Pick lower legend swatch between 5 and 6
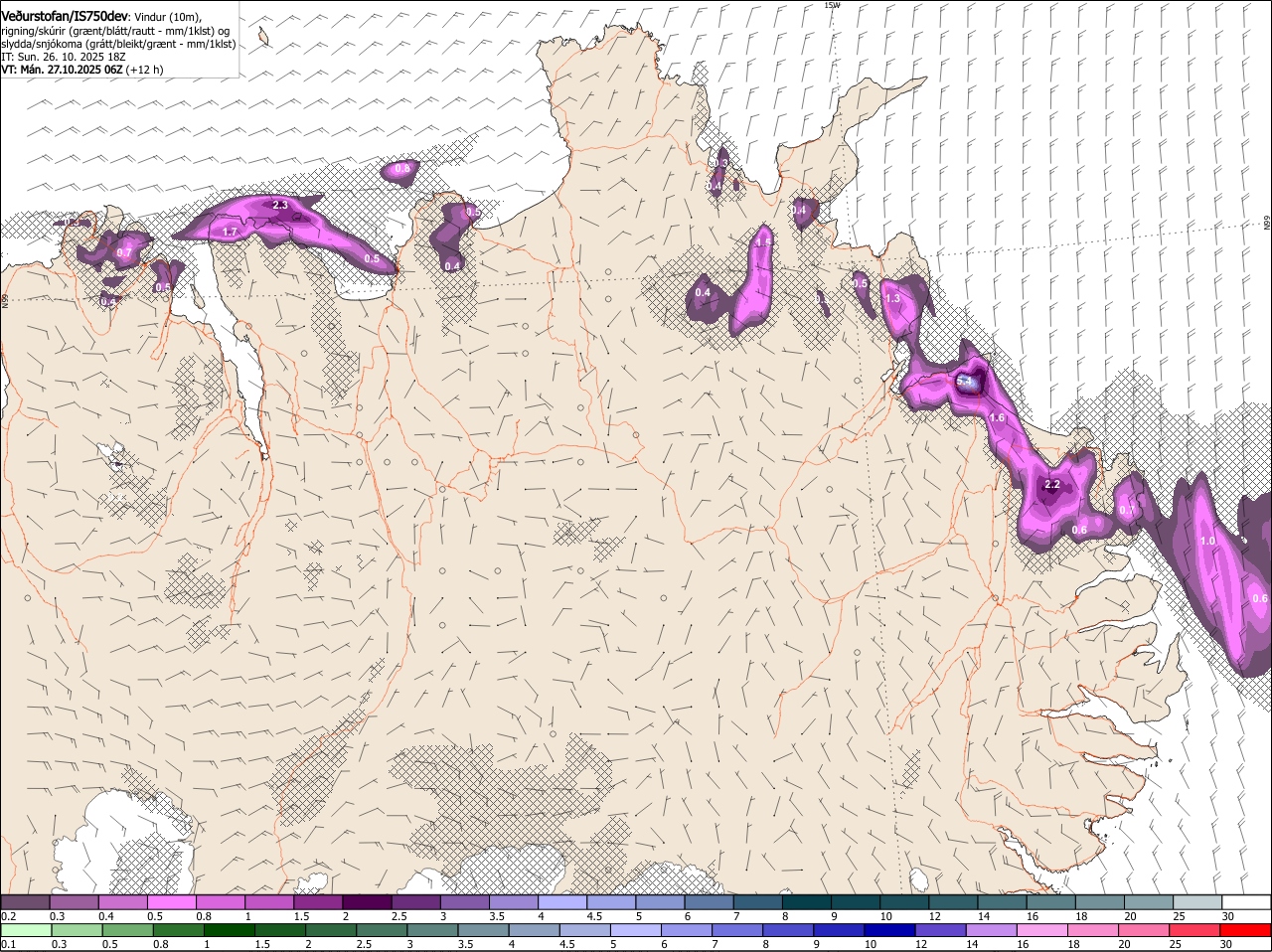The image size is (1272, 952). click(636, 930)
